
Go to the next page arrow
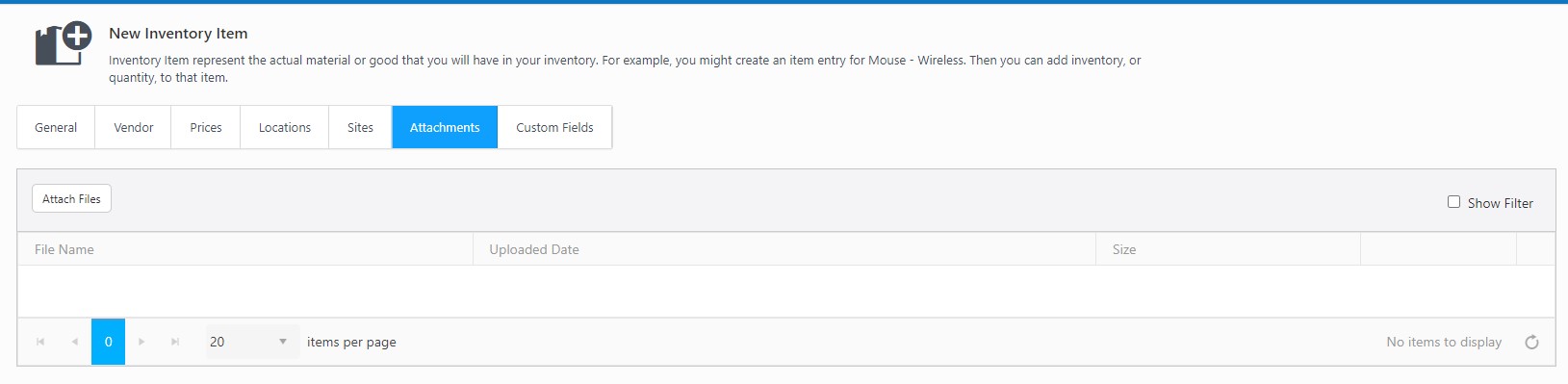click(x=141, y=342)
